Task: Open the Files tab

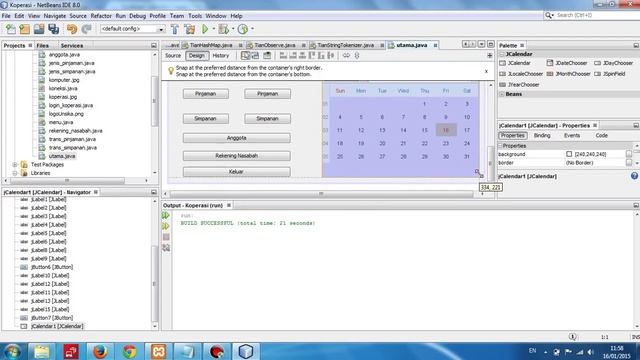Action: point(42,46)
